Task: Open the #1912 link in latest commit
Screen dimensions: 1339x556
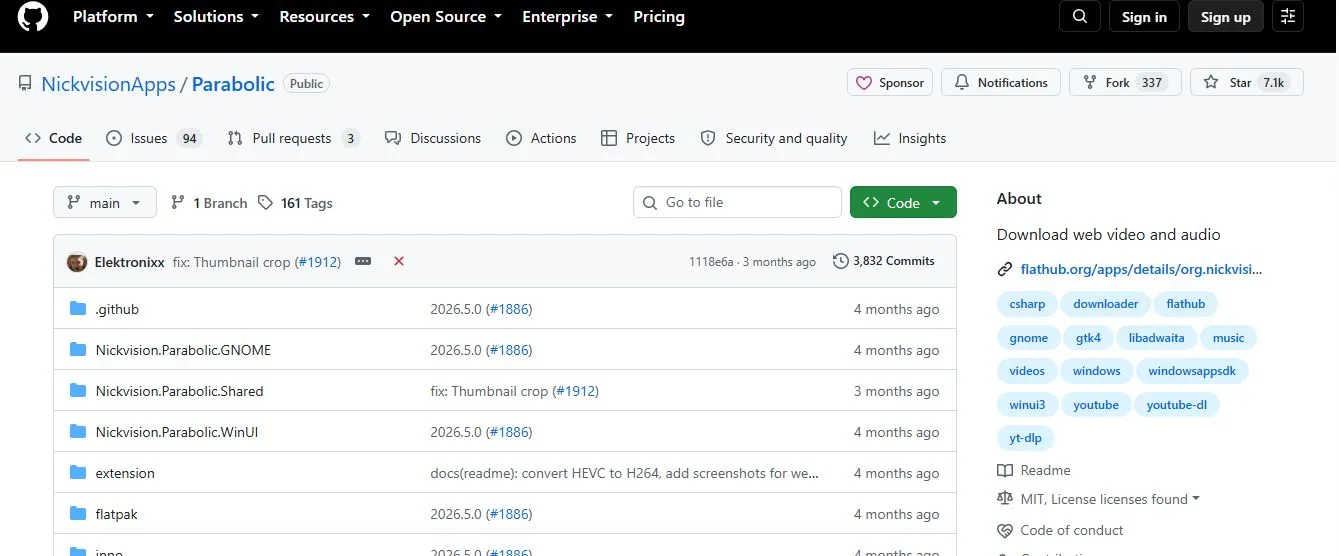Action: (320, 262)
